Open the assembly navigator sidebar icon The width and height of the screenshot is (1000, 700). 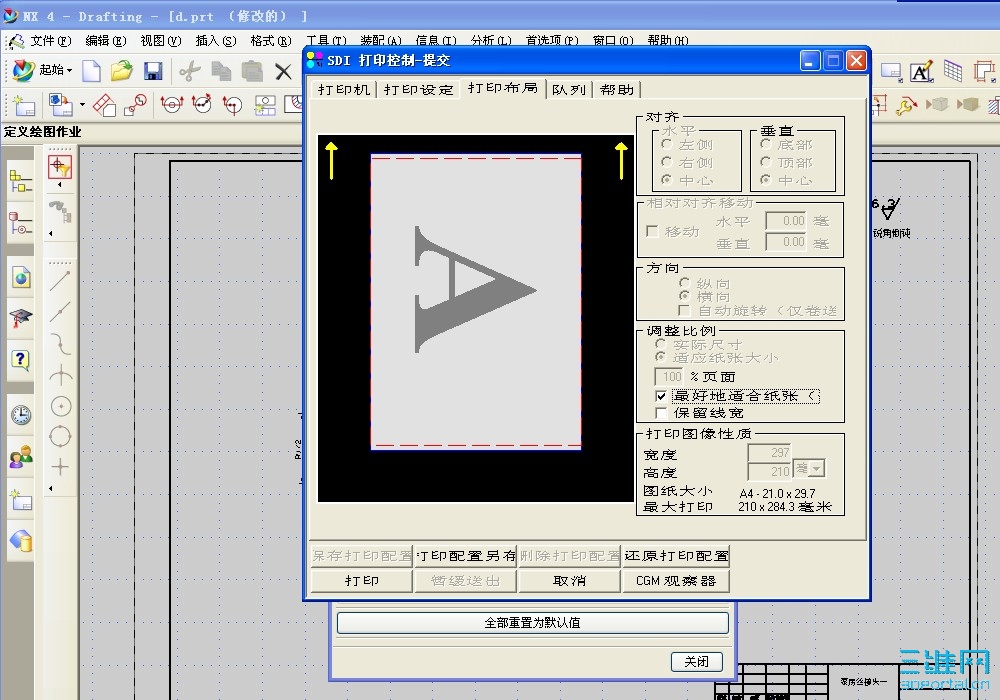coord(20,182)
